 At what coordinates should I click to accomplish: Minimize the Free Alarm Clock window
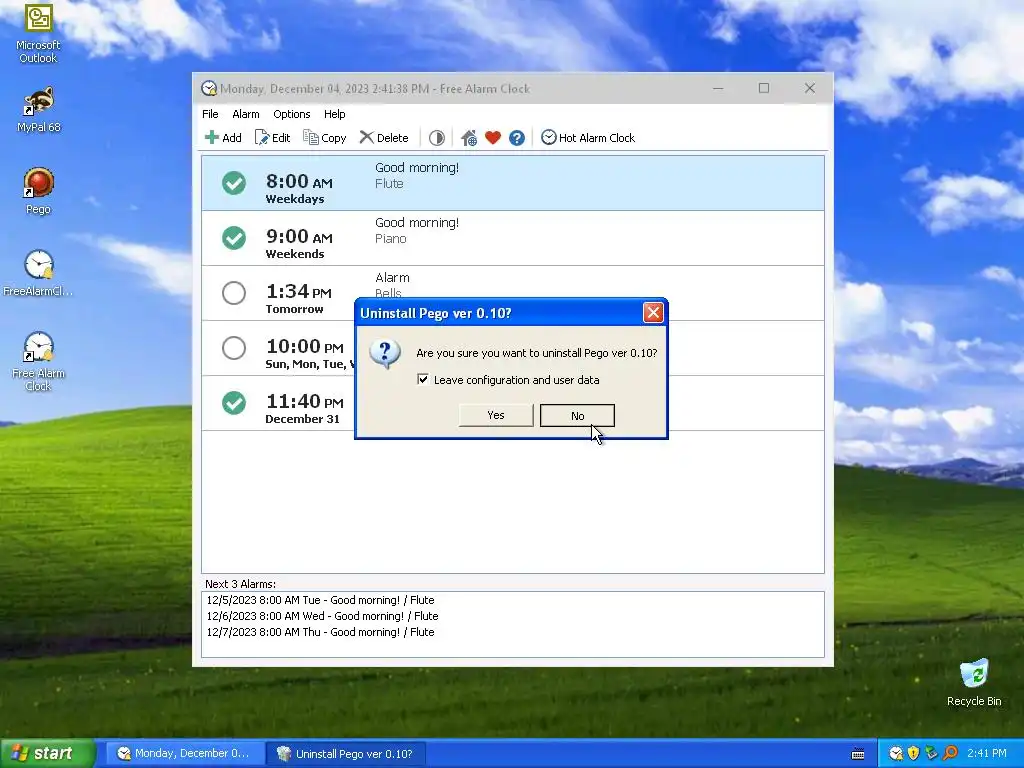pos(718,88)
